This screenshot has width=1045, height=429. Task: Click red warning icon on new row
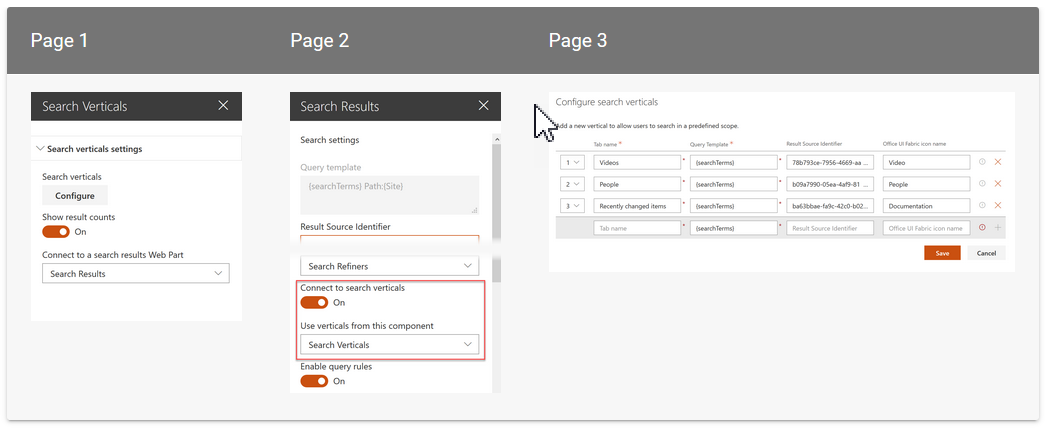click(x=982, y=228)
